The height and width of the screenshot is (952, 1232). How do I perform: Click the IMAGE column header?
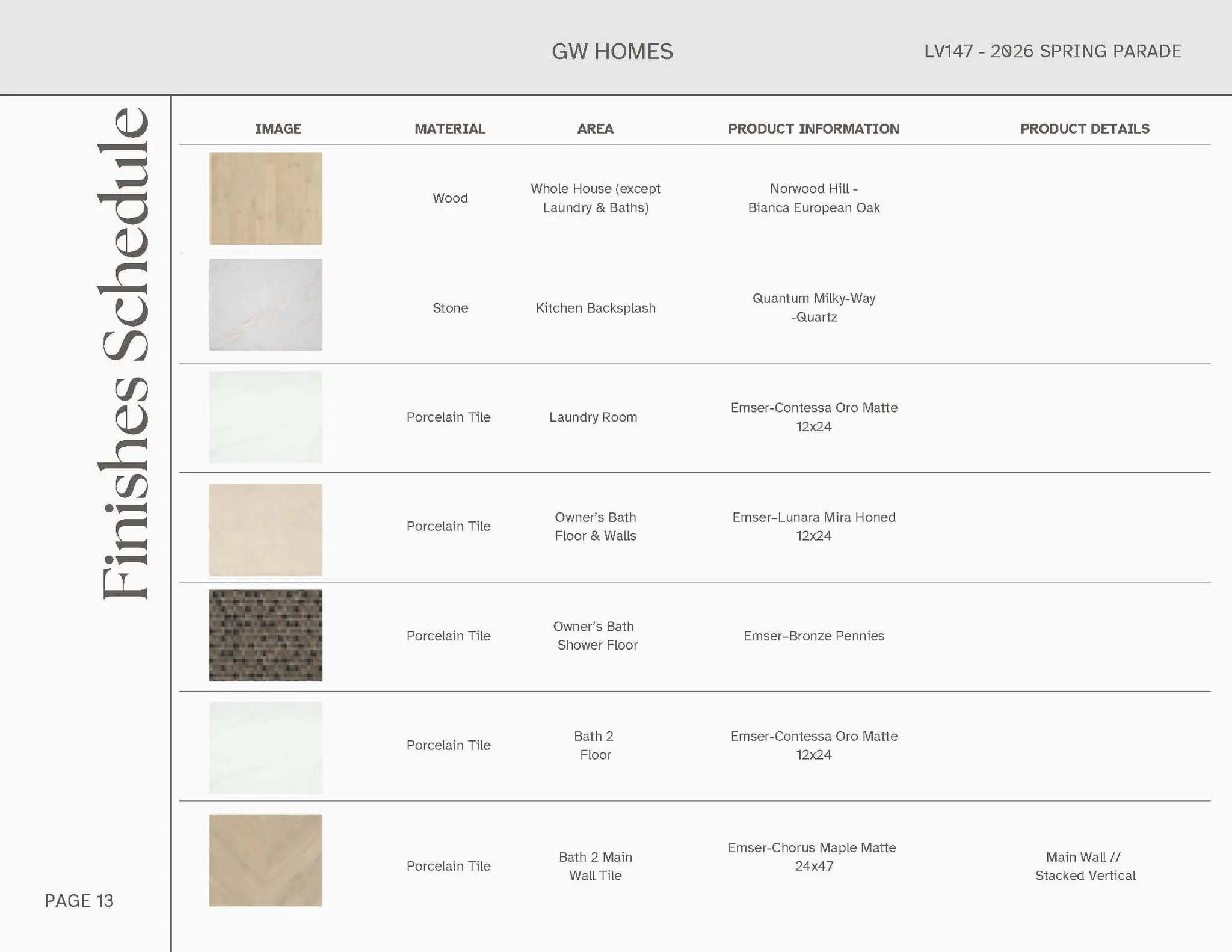(x=278, y=129)
